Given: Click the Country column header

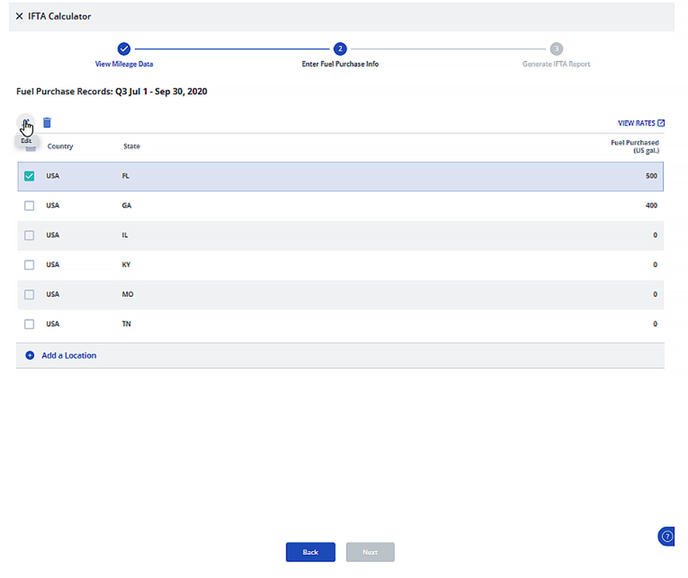Looking at the screenshot, I should point(60,146).
